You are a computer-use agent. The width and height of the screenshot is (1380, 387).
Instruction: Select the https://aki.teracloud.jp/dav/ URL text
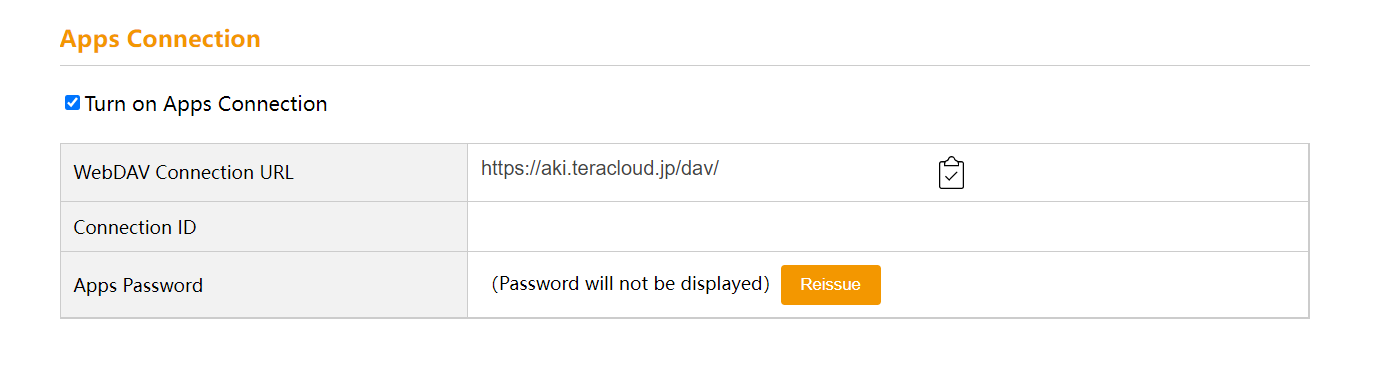click(600, 168)
